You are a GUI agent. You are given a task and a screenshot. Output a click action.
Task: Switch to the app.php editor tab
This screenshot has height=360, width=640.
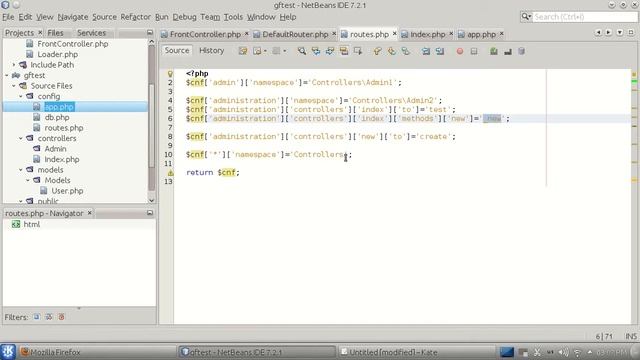tap(481, 34)
